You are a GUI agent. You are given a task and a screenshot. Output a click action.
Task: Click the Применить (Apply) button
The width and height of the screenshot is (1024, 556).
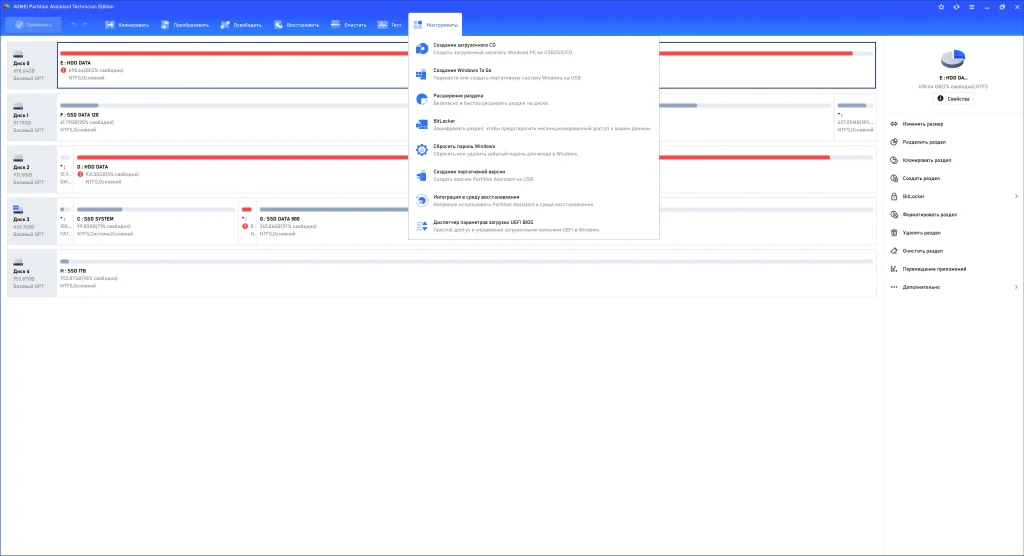[33, 25]
